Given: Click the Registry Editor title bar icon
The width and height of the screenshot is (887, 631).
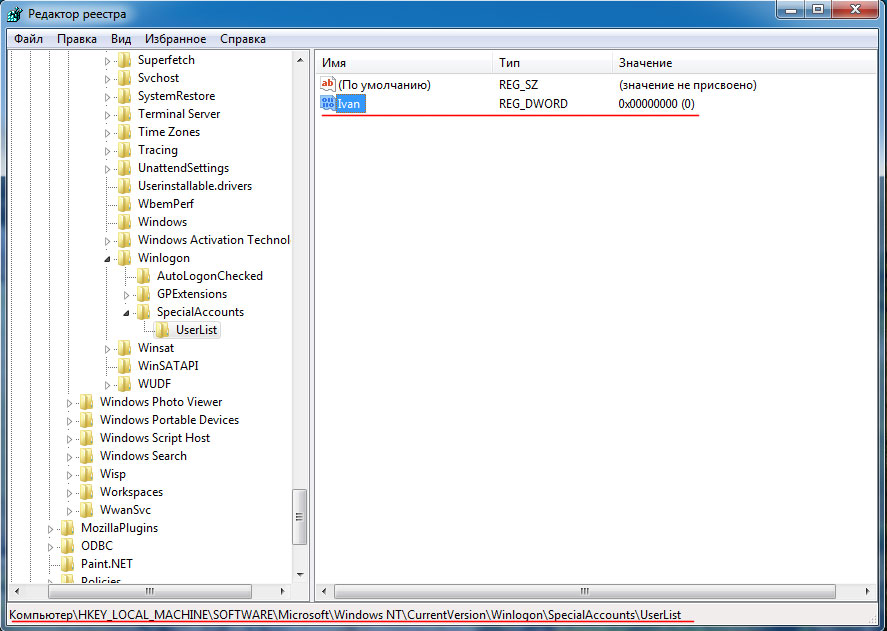Looking at the screenshot, I should point(15,14).
